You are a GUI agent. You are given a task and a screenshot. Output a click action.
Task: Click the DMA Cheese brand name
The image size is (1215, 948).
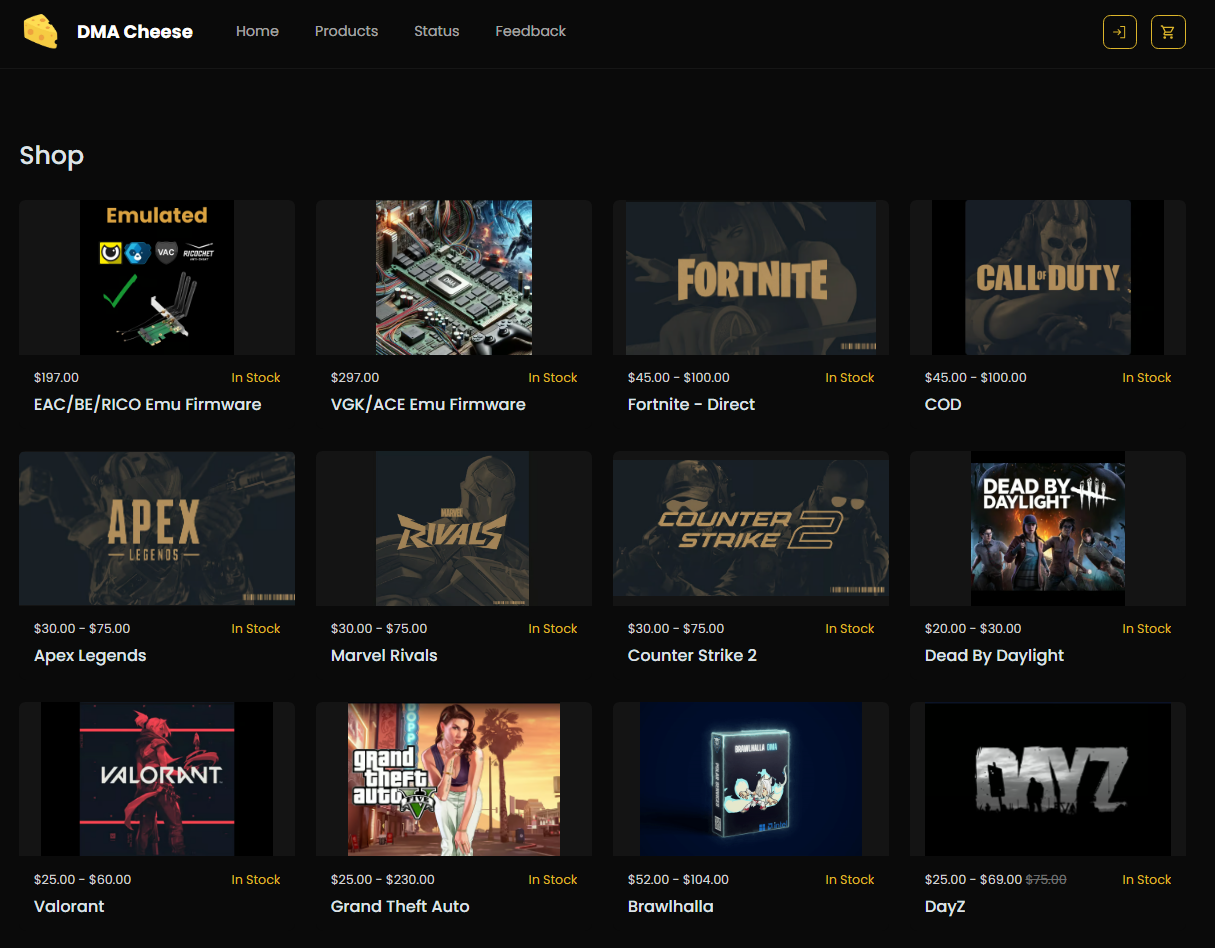135,32
